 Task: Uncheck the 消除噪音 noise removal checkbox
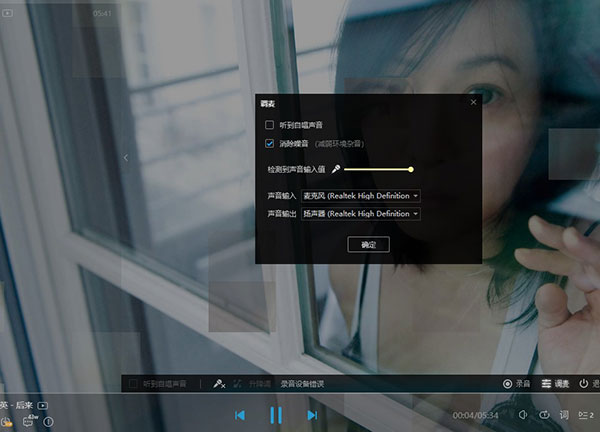pyautogui.click(x=269, y=143)
